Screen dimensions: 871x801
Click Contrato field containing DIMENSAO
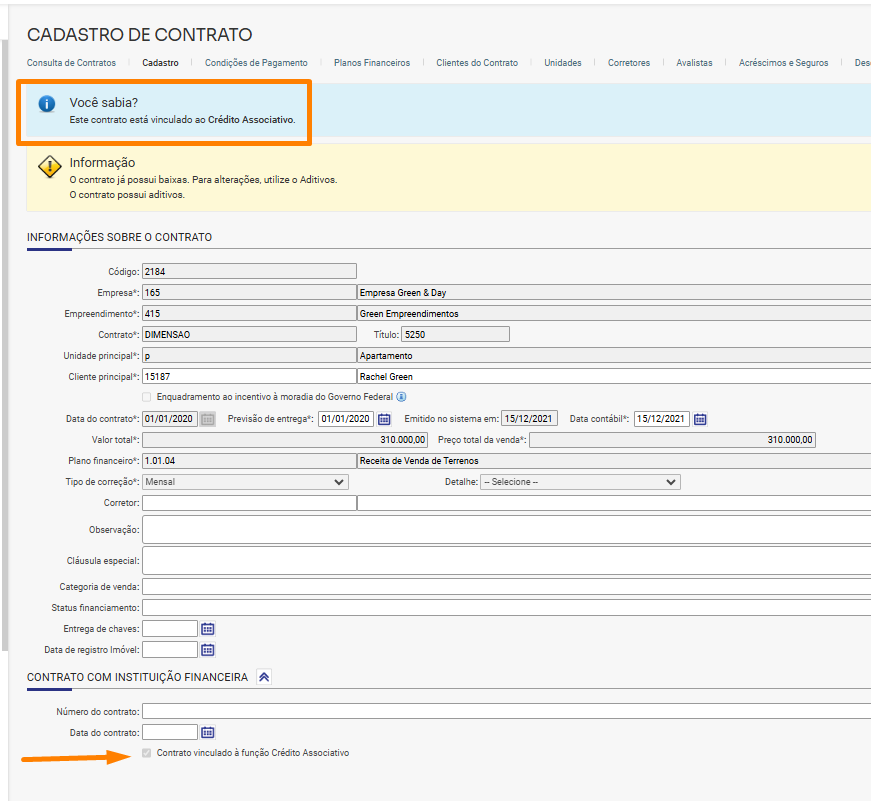coord(249,334)
